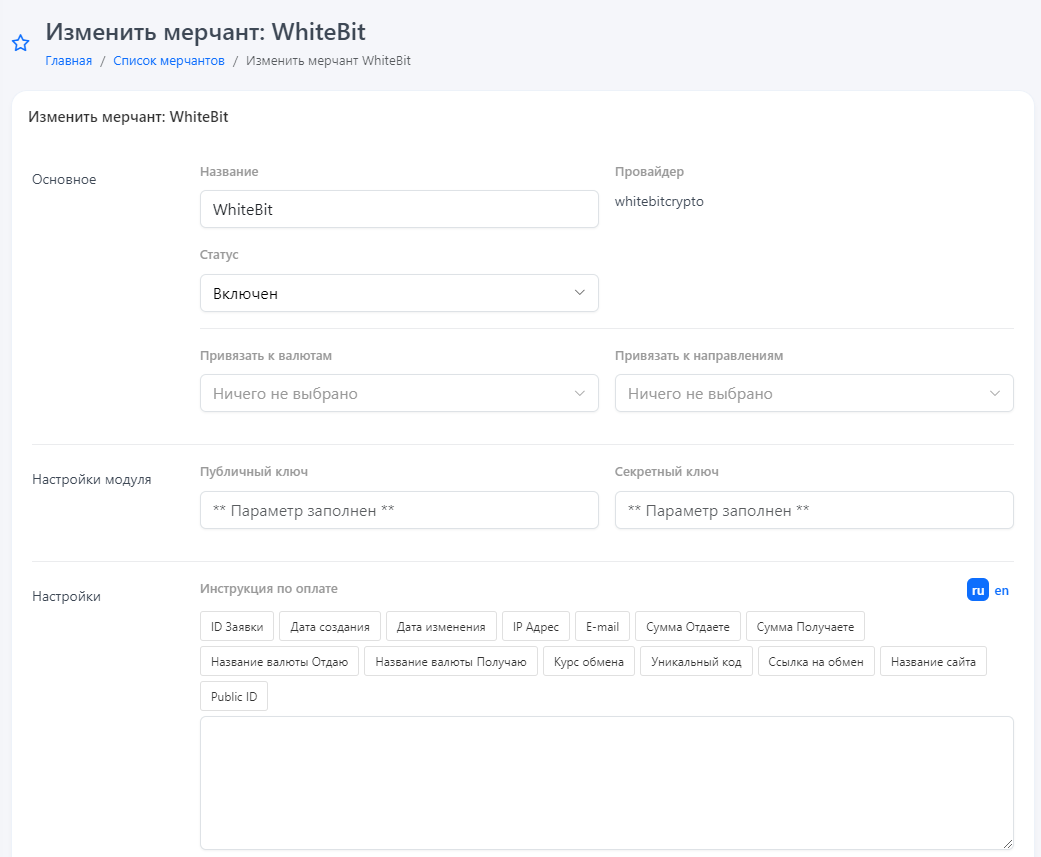Image resolution: width=1041 pixels, height=857 pixels.
Task: Click the payment instruction text area
Action: pos(606,782)
